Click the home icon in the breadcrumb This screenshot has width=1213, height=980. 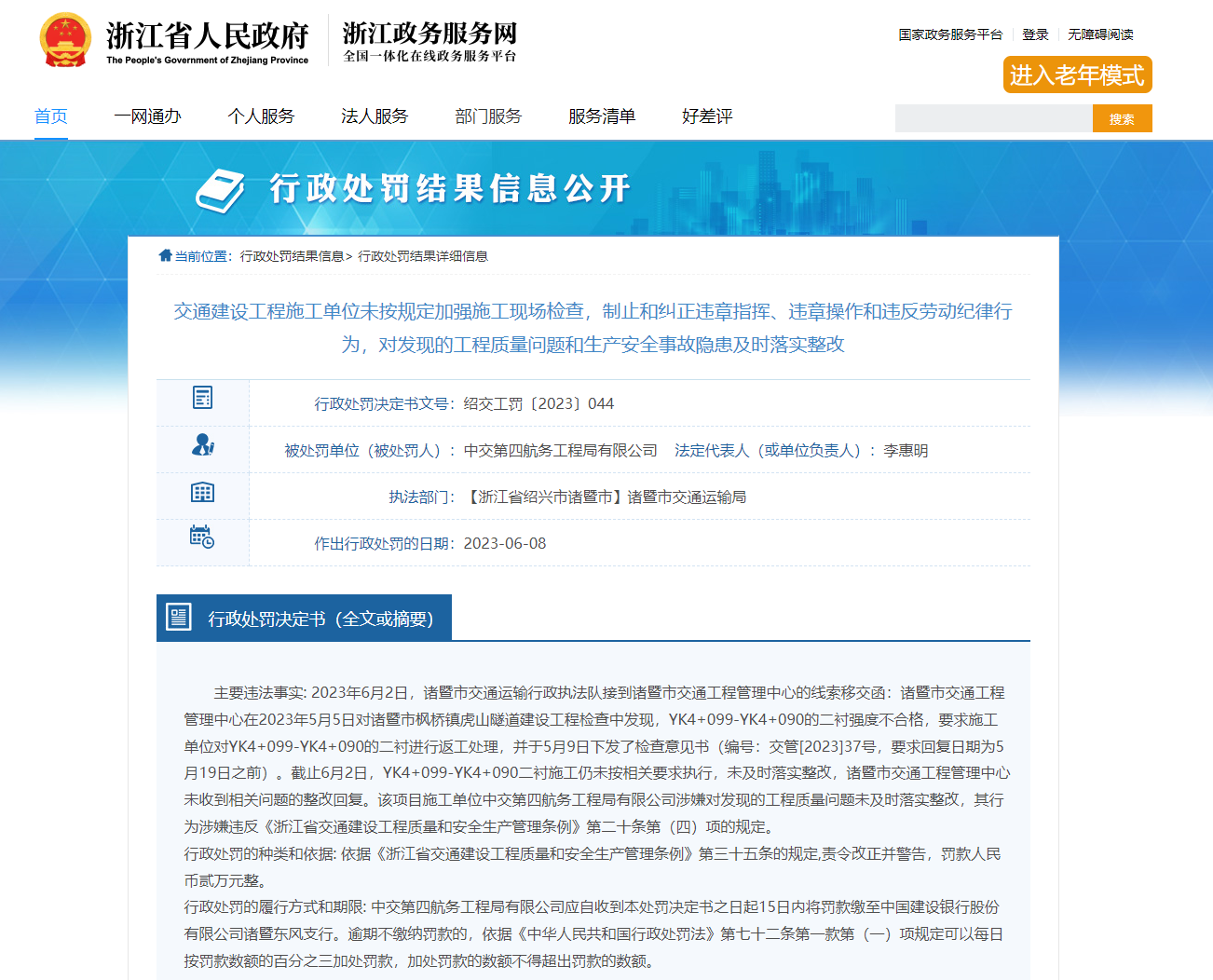tap(165, 255)
